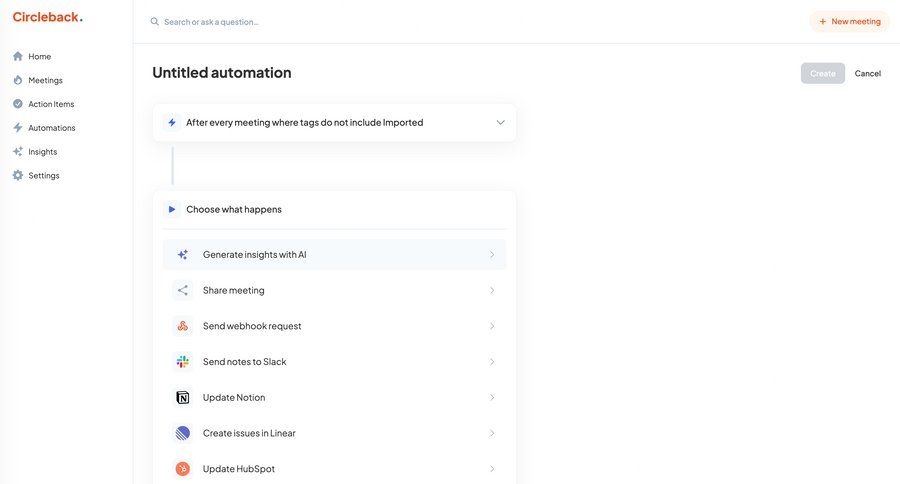Click the Notion icon beside Update Notion
Screen dimensions: 900x484
pyautogui.click(x=182, y=398)
